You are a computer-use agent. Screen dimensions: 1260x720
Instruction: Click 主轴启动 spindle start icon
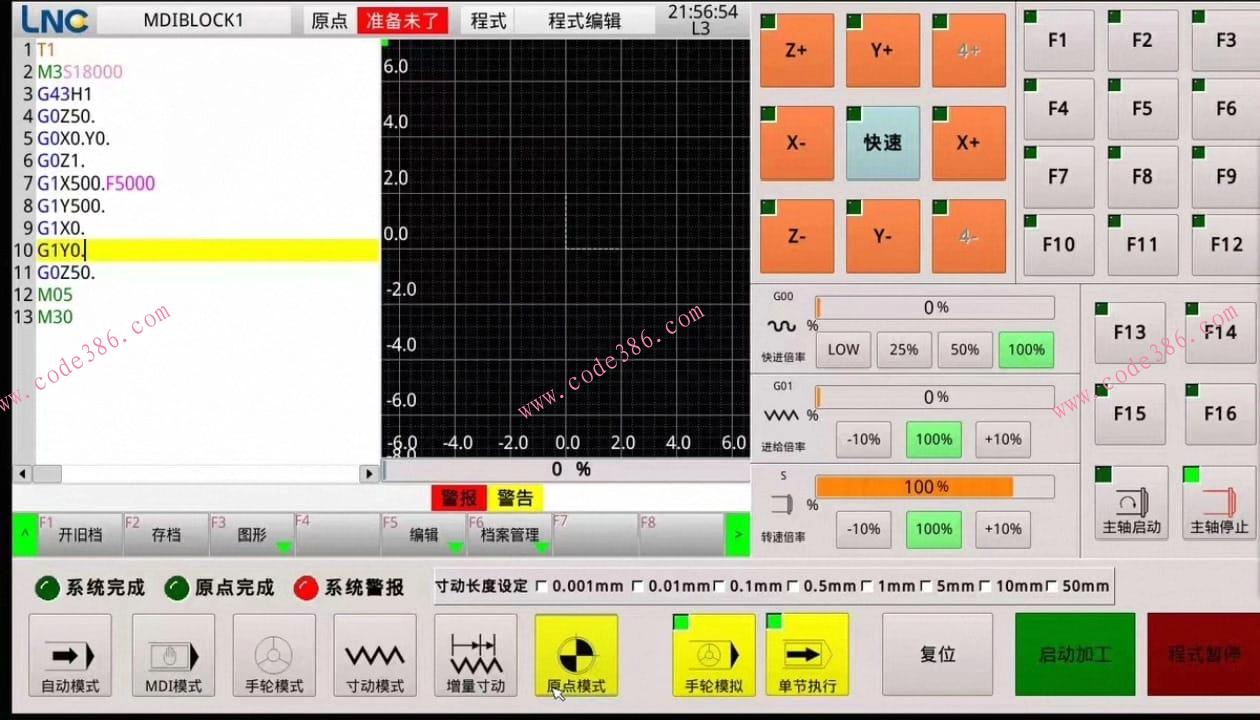(1130, 503)
